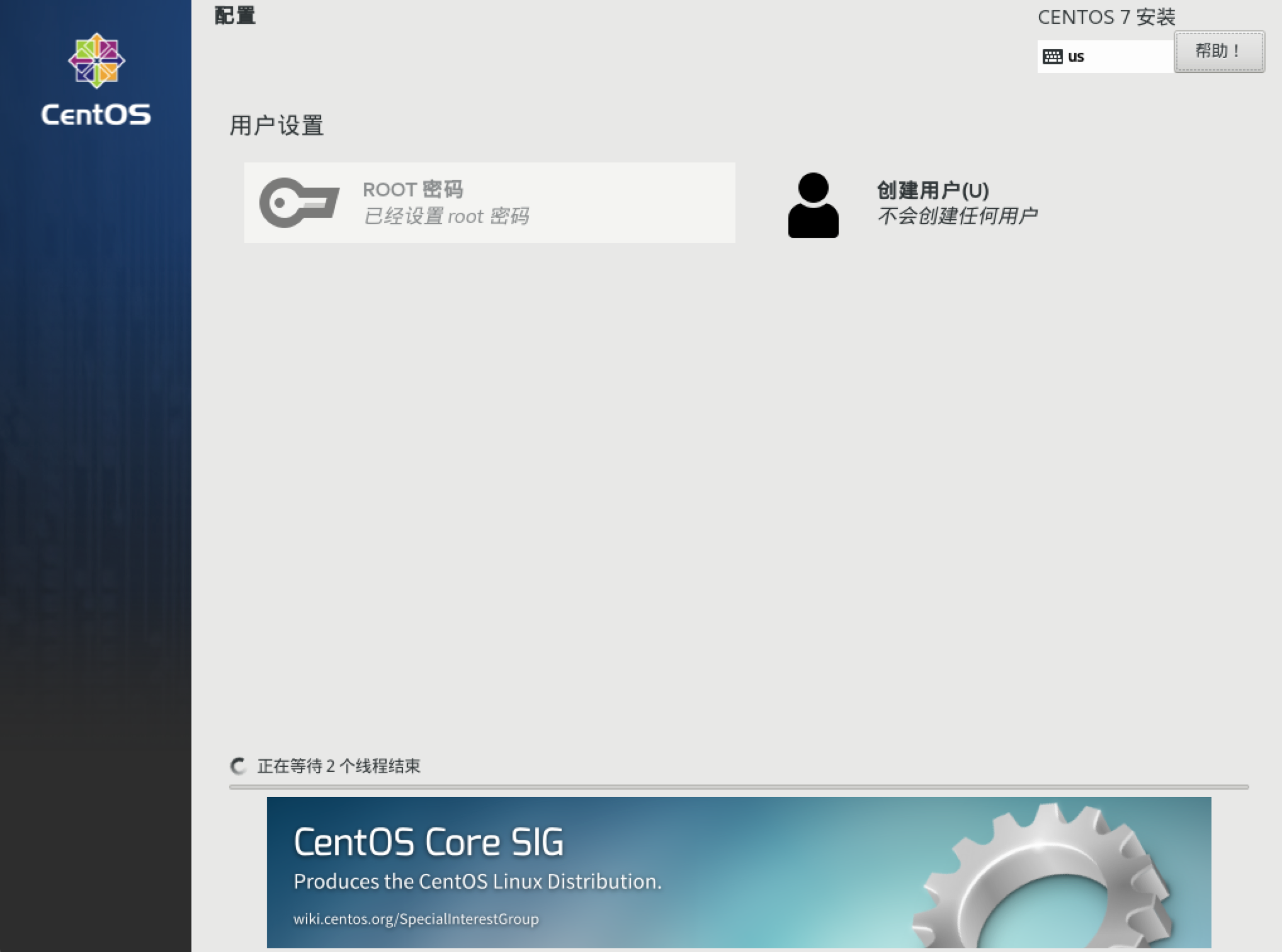The height and width of the screenshot is (952, 1282).
Task: Open 创建用户(U) to create user
Action: tap(932, 190)
